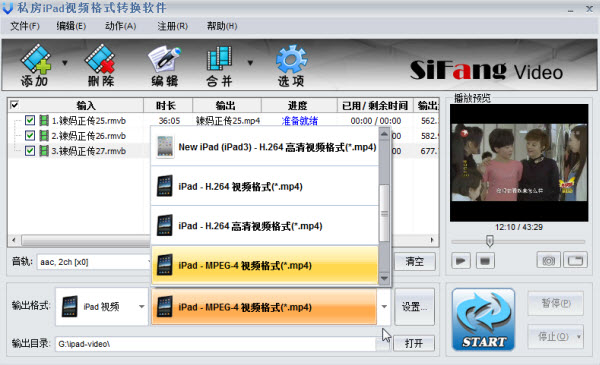Click the 删除 delete video icon
Viewport: 600px width, 365px height.
point(100,65)
